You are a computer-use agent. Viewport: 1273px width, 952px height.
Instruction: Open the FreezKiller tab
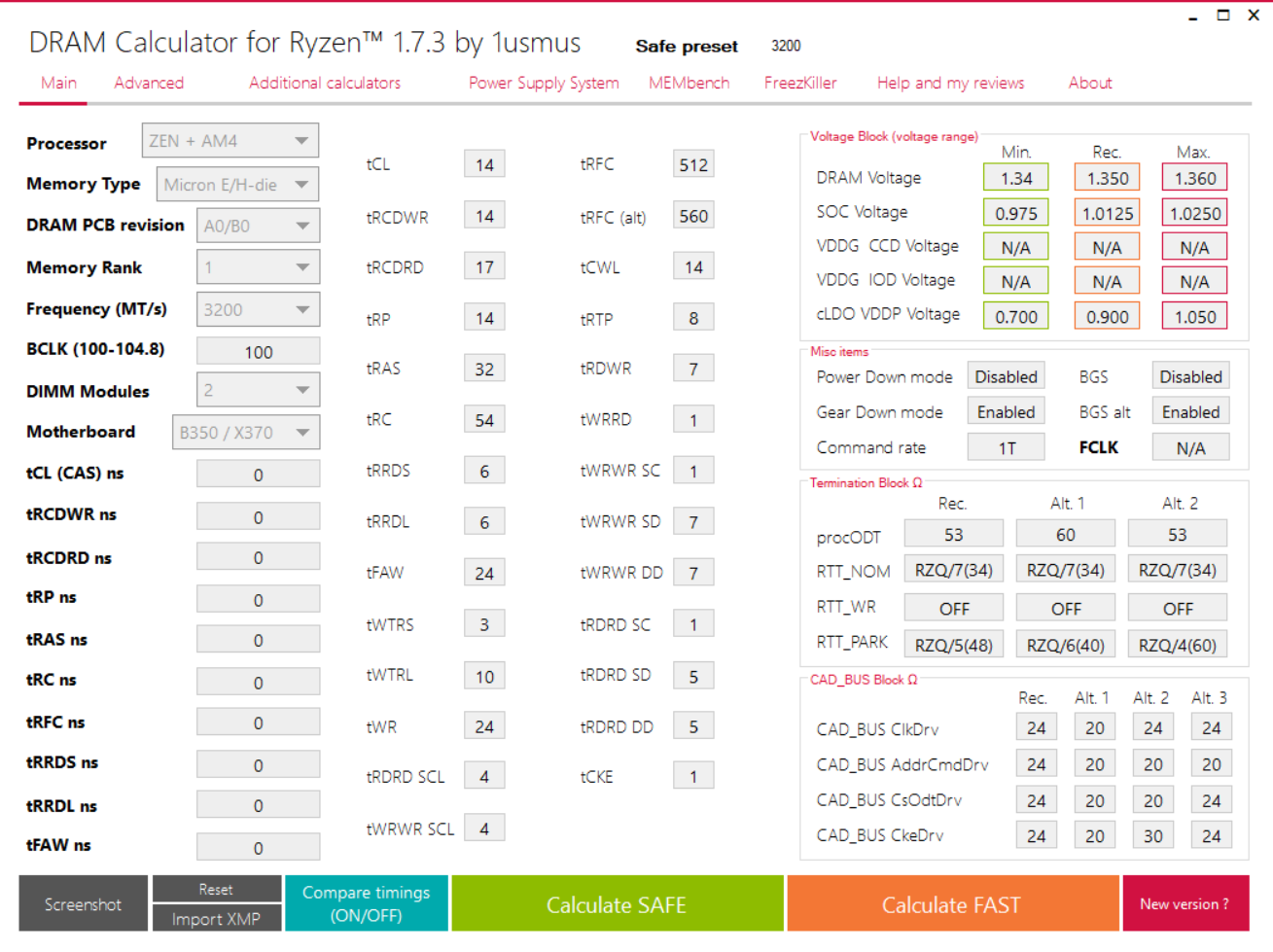(800, 84)
